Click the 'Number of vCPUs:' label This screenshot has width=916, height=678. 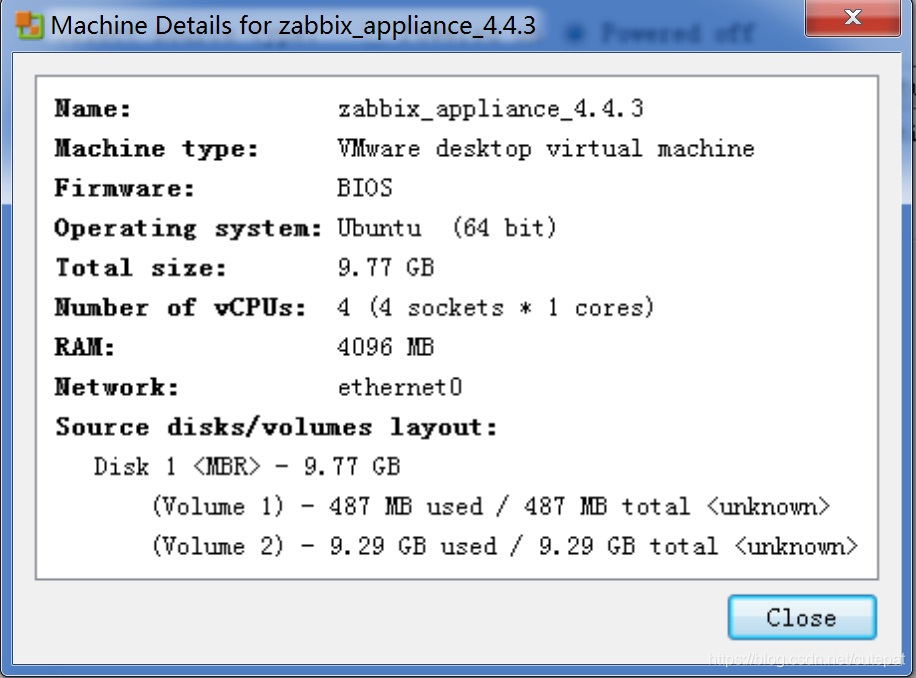(181, 307)
